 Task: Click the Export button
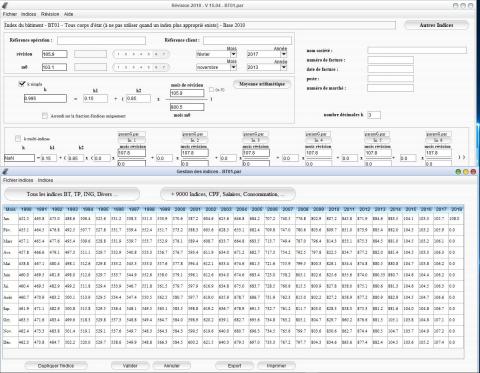234,366
